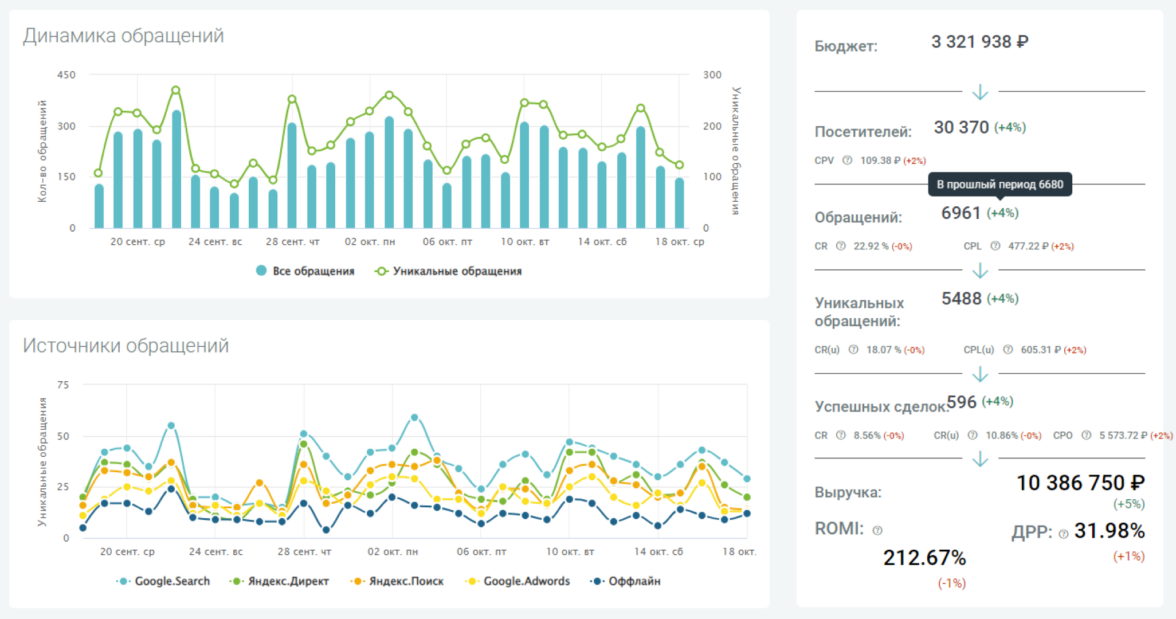Click the Обращений count 6961

[x=961, y=212]
